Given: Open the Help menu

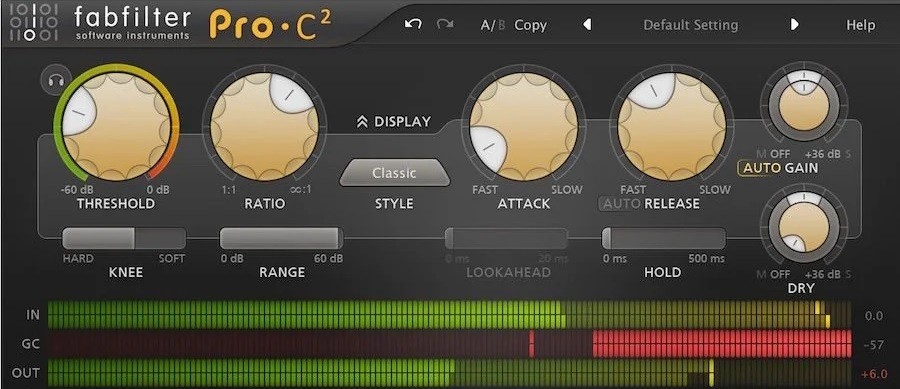Looking at the screenshot, I should 860,25.
